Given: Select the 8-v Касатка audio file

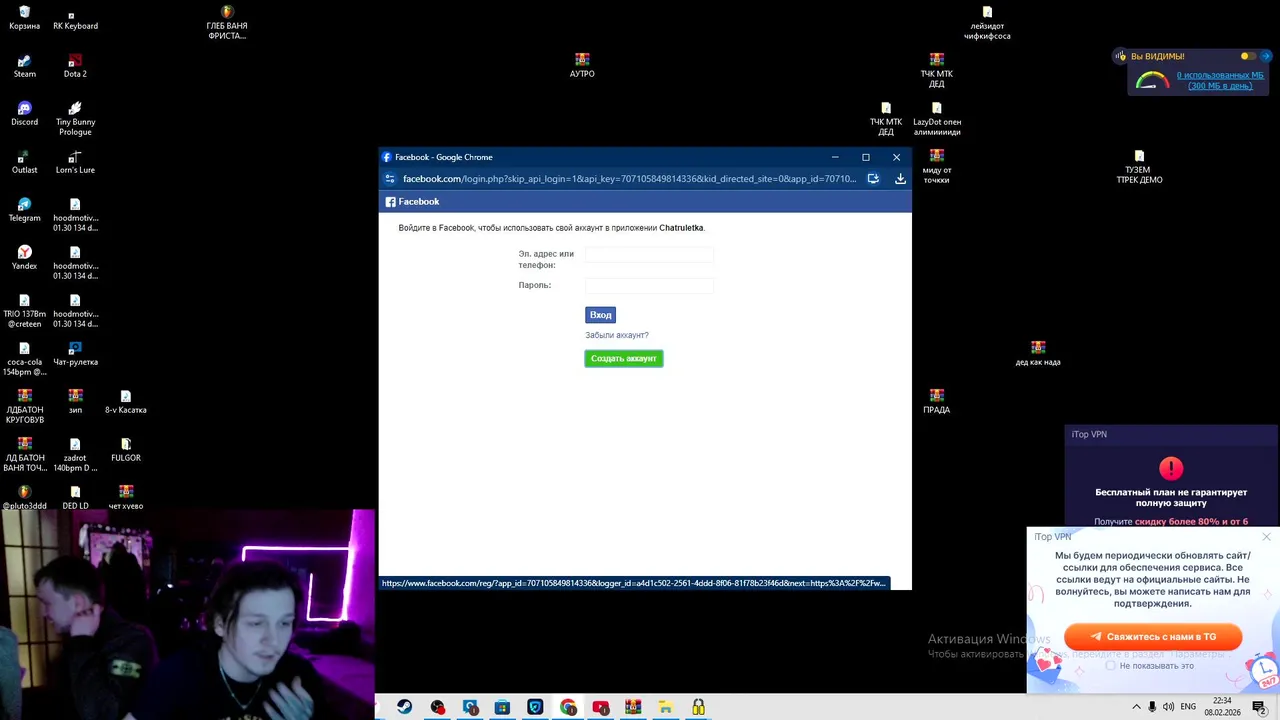Looking at the screenshot, I should pos(126,402).
